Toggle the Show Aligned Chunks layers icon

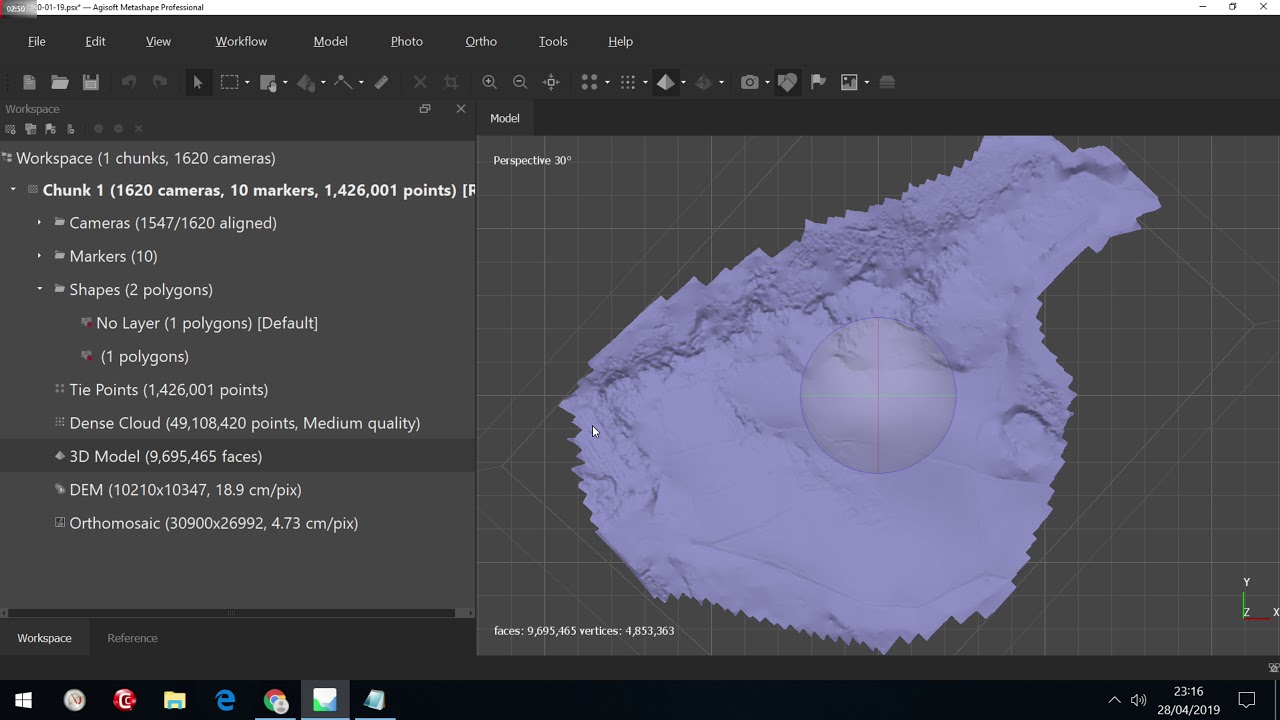(887, 82)
